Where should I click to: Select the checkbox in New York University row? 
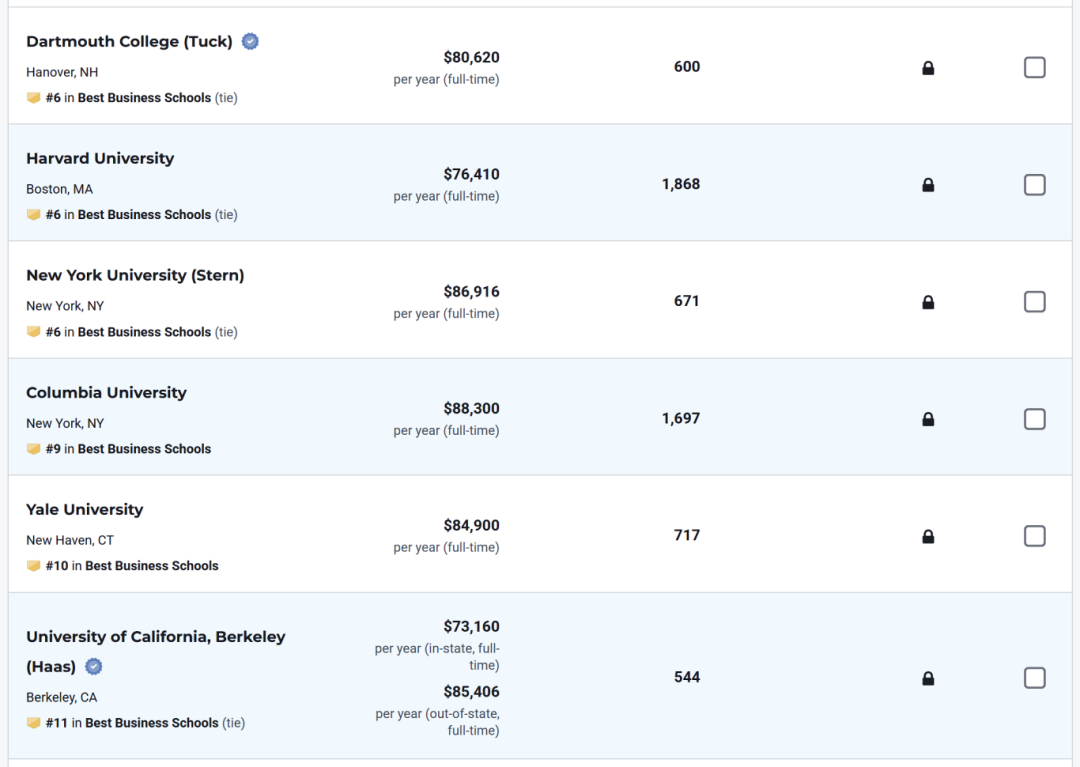coord(1035,302)
